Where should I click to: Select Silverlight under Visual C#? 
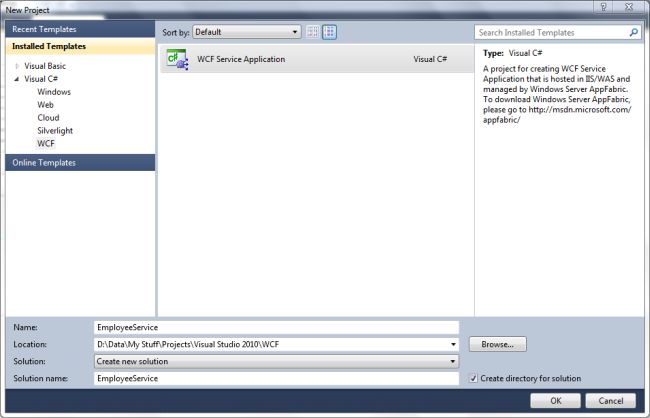55,130
